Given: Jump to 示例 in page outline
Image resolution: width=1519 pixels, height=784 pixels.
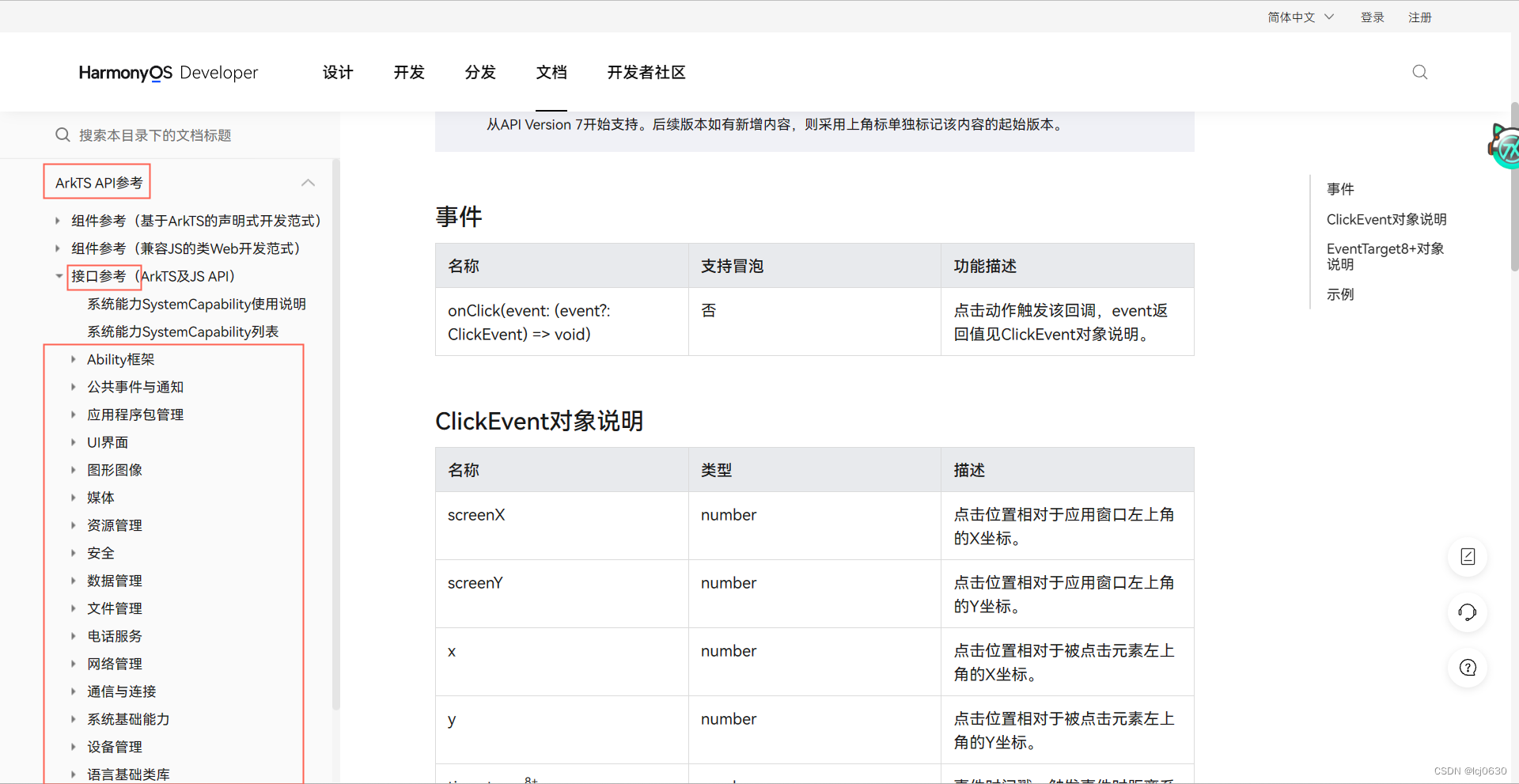Looking at the screenshot, I should pos(1340,294).
